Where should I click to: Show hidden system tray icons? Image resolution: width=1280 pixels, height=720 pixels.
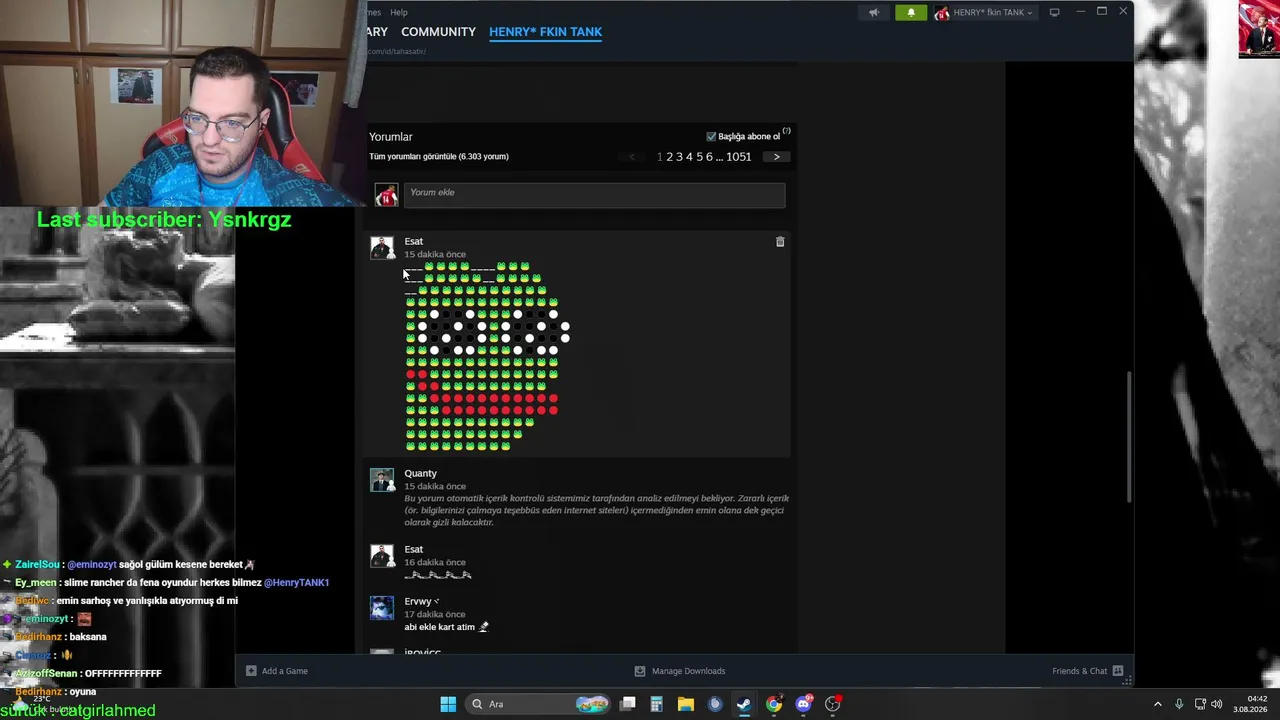point(1158,704)
